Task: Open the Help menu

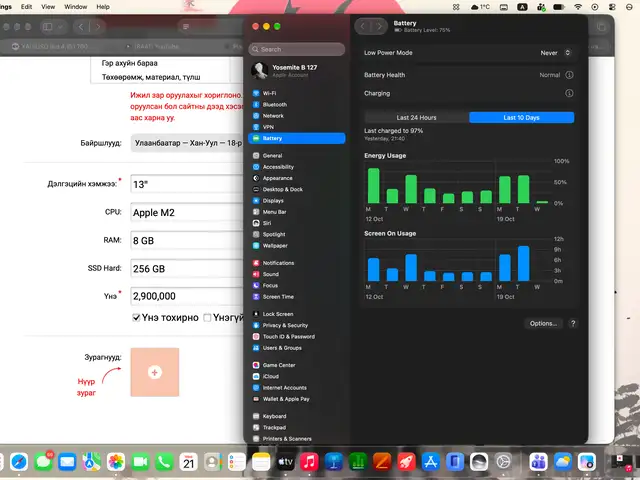Action: coord(103,7)
